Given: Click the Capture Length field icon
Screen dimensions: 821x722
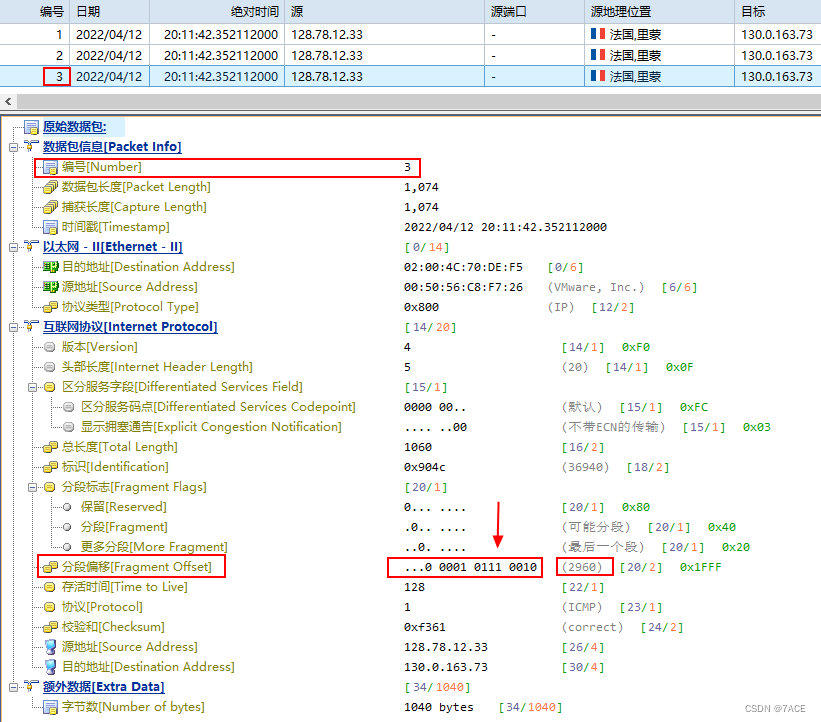Looking at the screenshot, I should [50, 207].
